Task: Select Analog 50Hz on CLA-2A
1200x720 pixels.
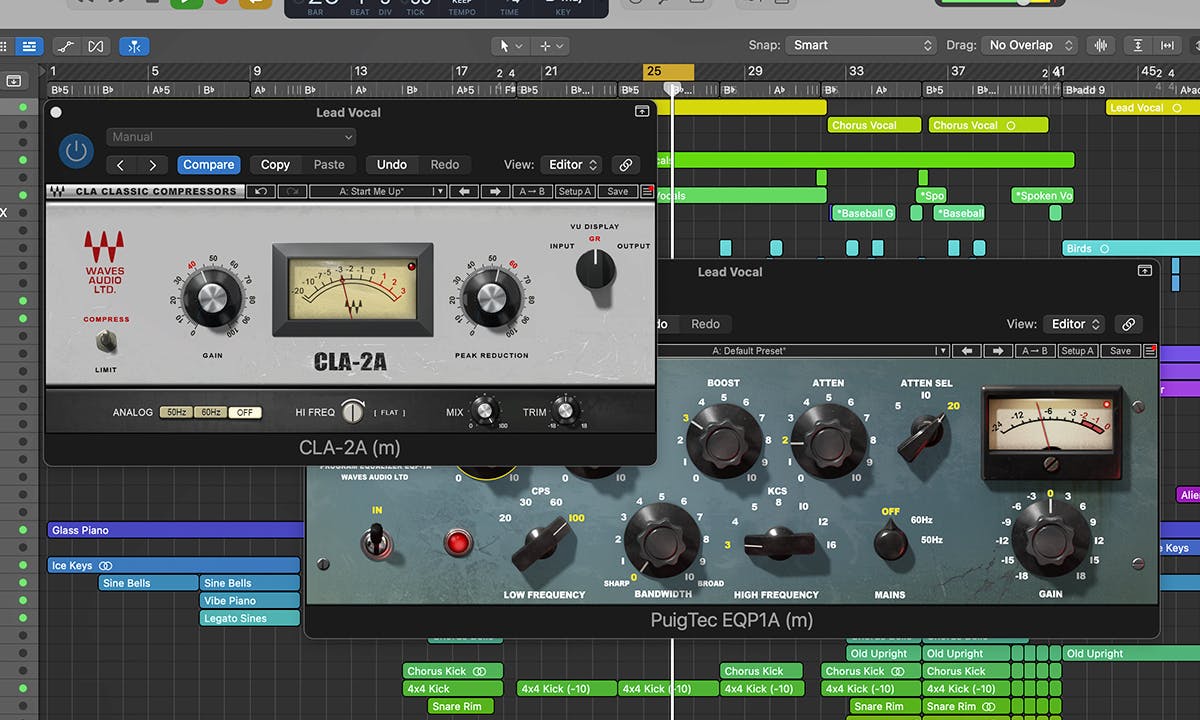Action: click(177, 412)
